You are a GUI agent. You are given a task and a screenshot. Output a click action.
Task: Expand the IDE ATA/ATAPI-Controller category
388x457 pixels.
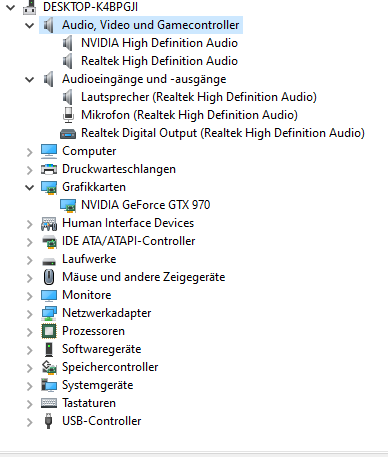30,242
